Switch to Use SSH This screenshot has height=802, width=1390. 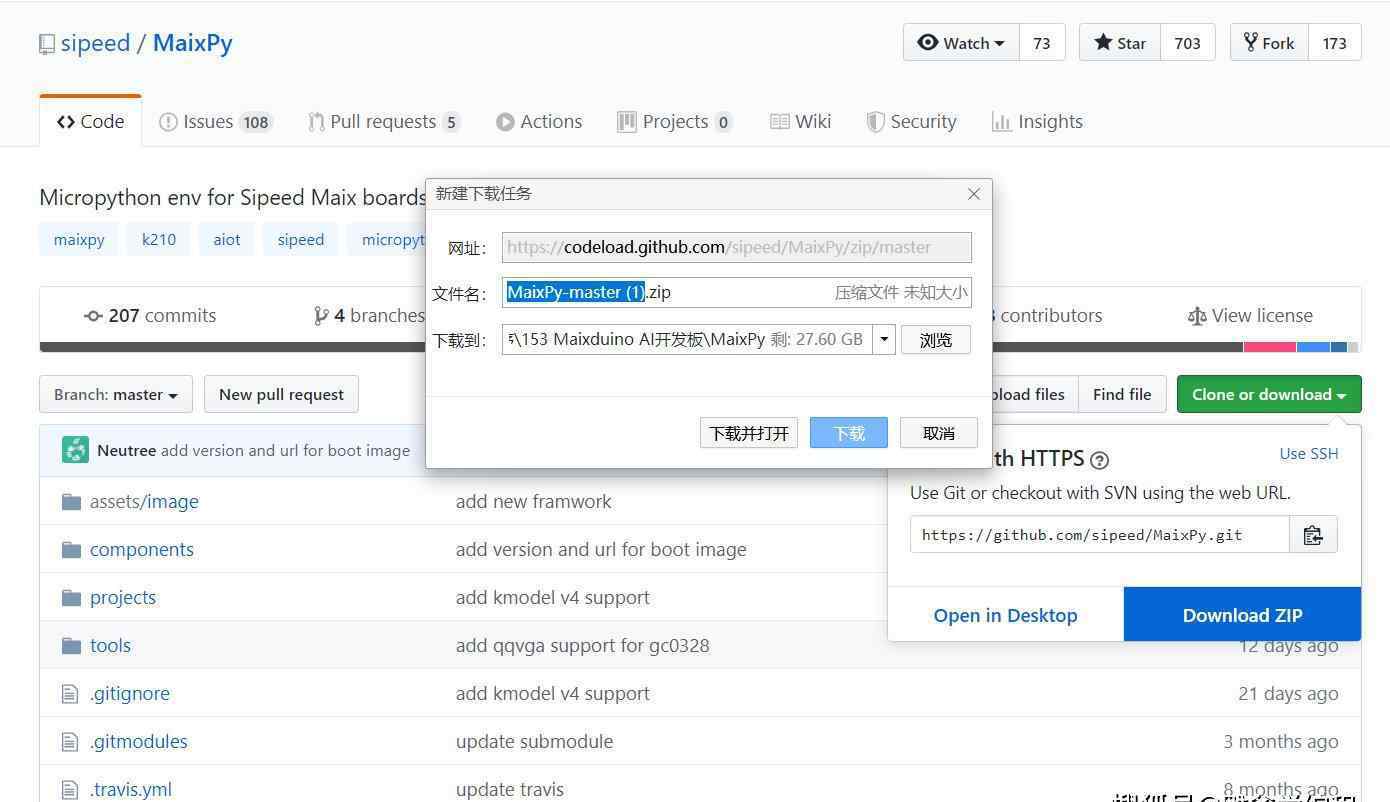1309,453
